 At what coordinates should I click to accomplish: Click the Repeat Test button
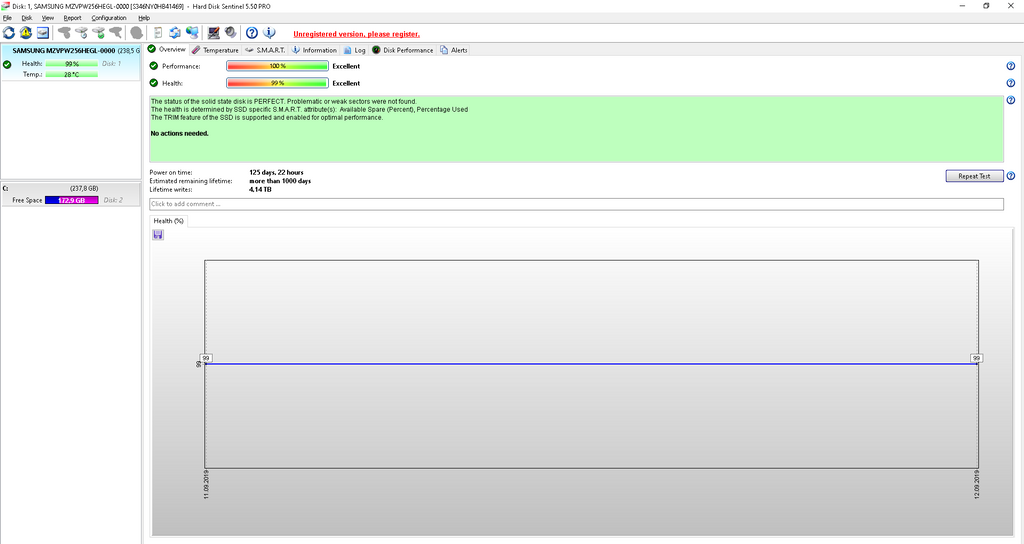pyautogui.click(x=974, y=176)
